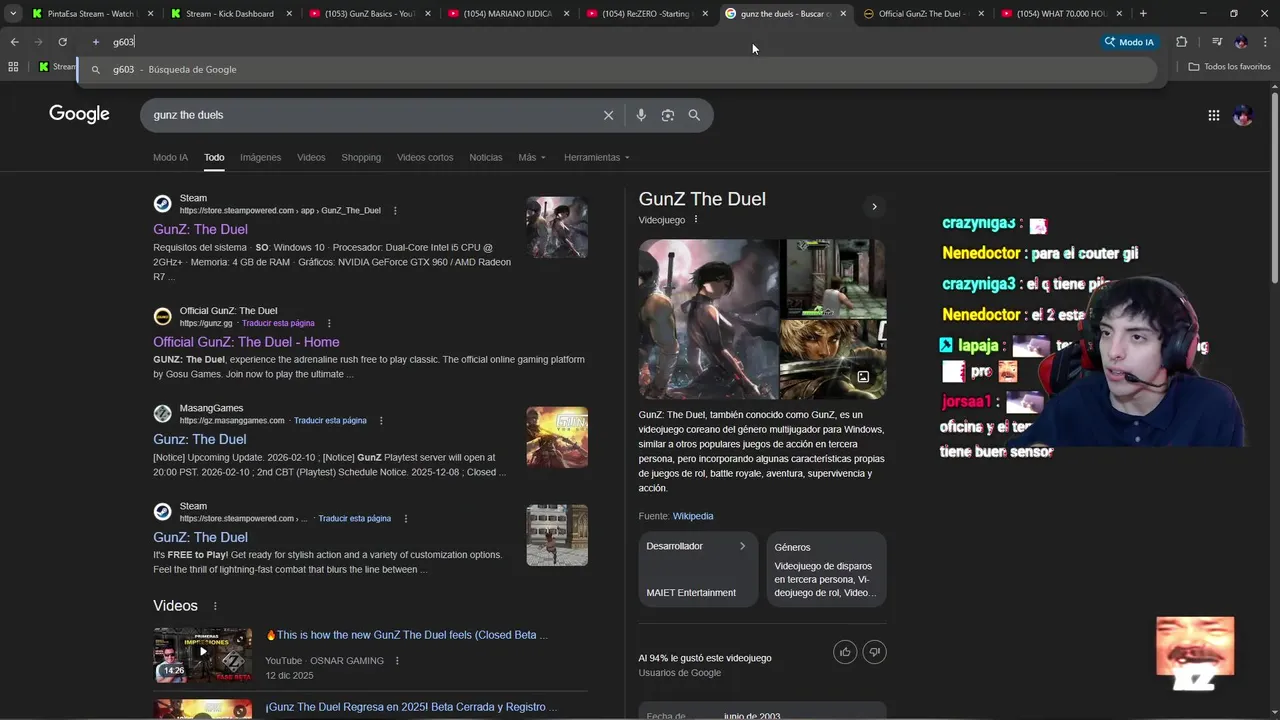The width and height of the screenshot is (1280, 720).
Task: Open options for first Steam result
Action: tap(395, 211)
